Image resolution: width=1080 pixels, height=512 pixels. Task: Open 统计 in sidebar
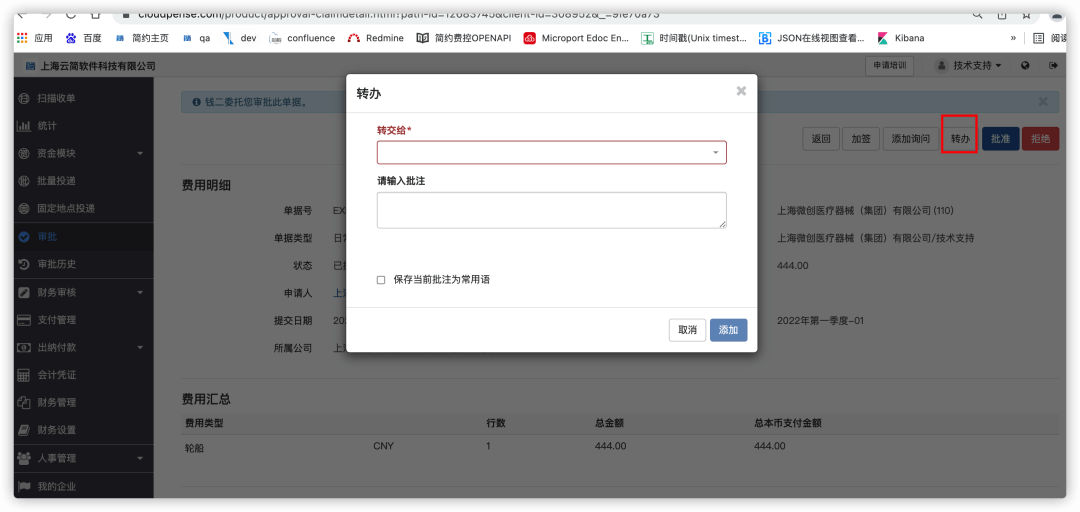coord(83,126)
